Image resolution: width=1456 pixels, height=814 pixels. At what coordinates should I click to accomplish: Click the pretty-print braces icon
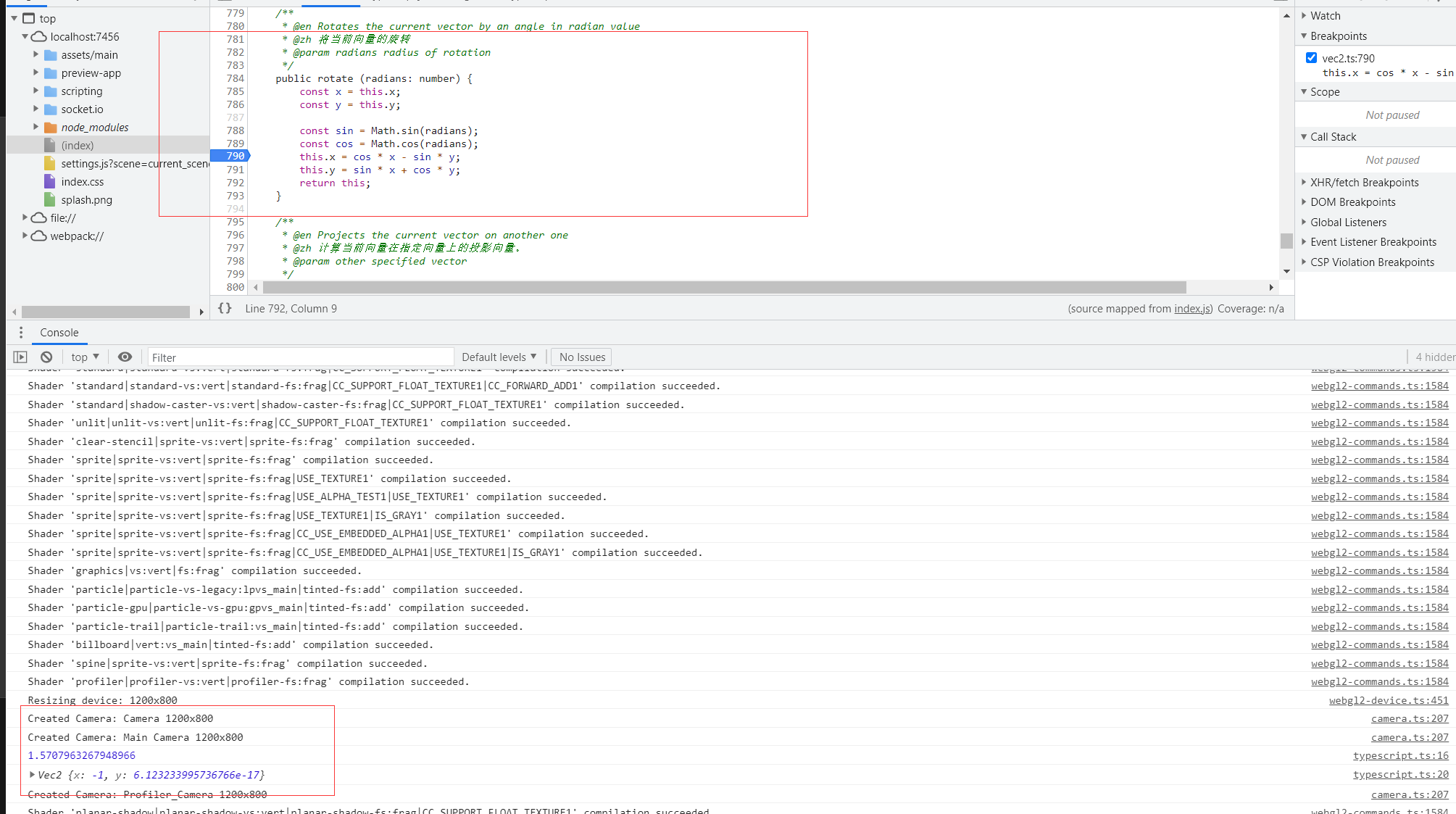point(225,308)
